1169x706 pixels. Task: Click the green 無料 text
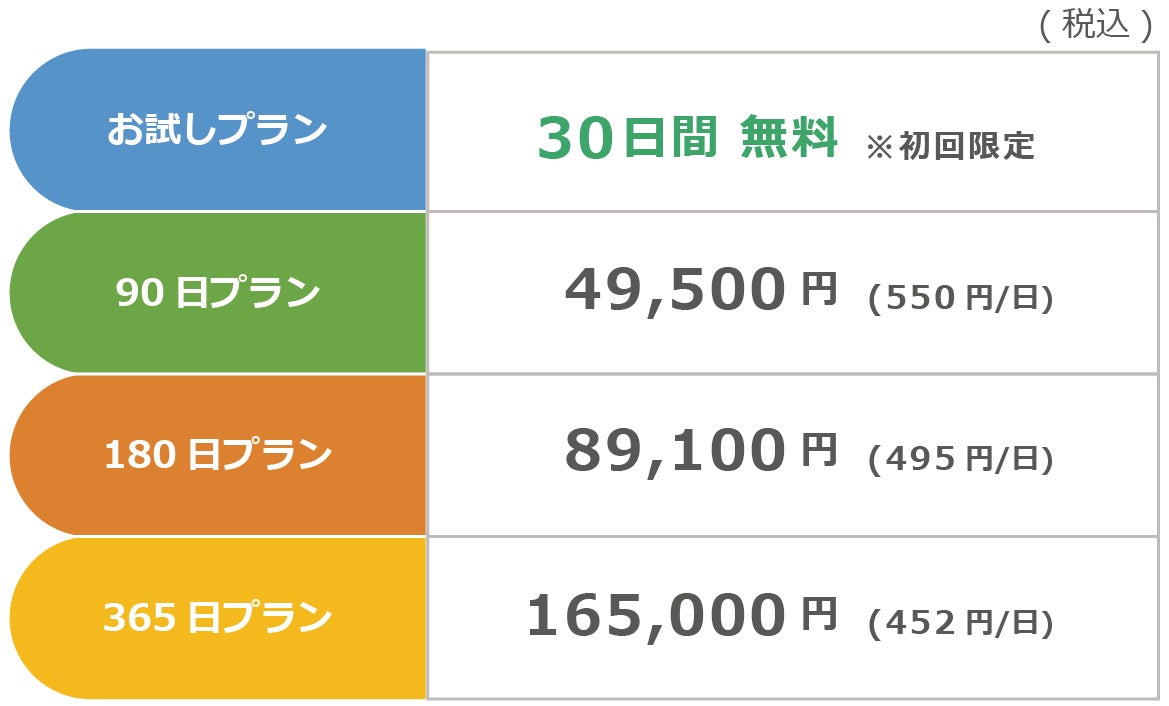(x=788, y=138)
